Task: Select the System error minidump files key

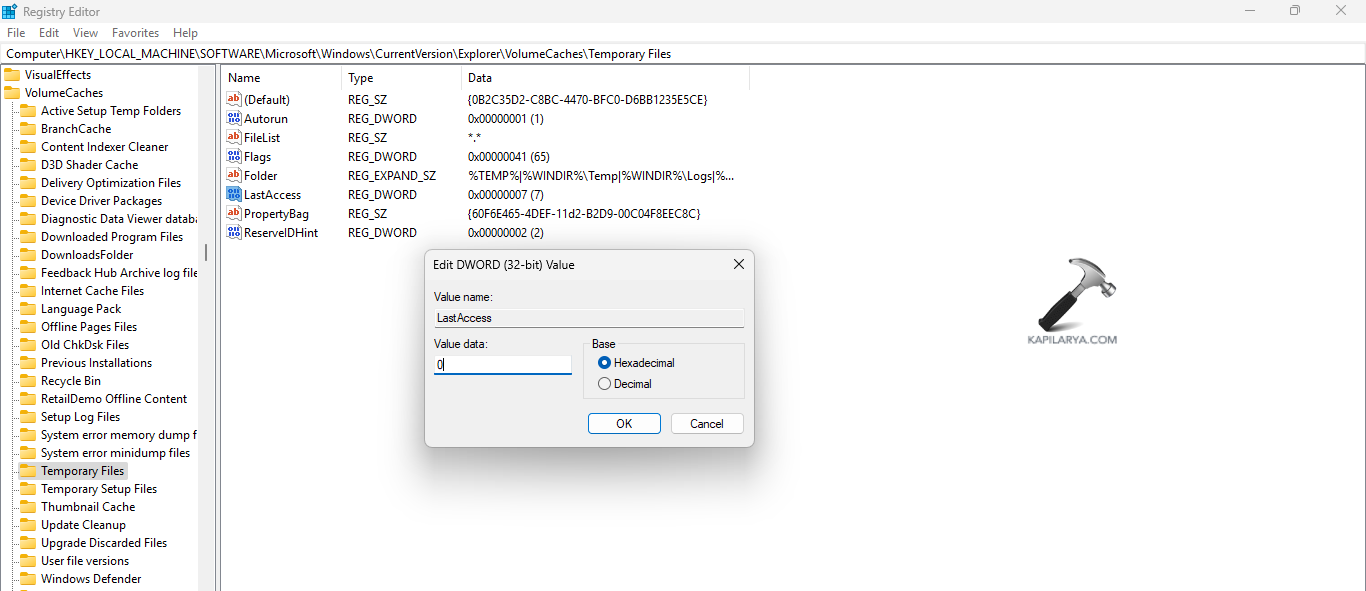Action: (115, 453)
